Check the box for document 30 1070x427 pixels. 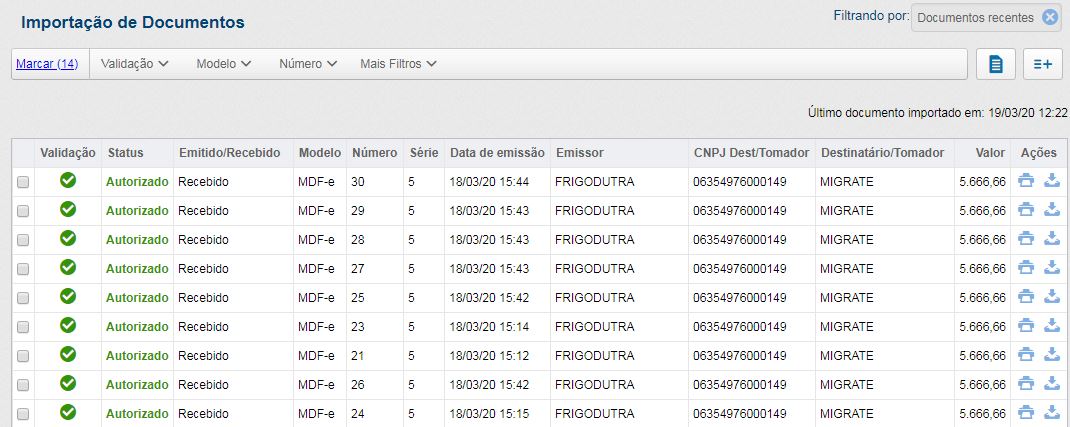23,183
